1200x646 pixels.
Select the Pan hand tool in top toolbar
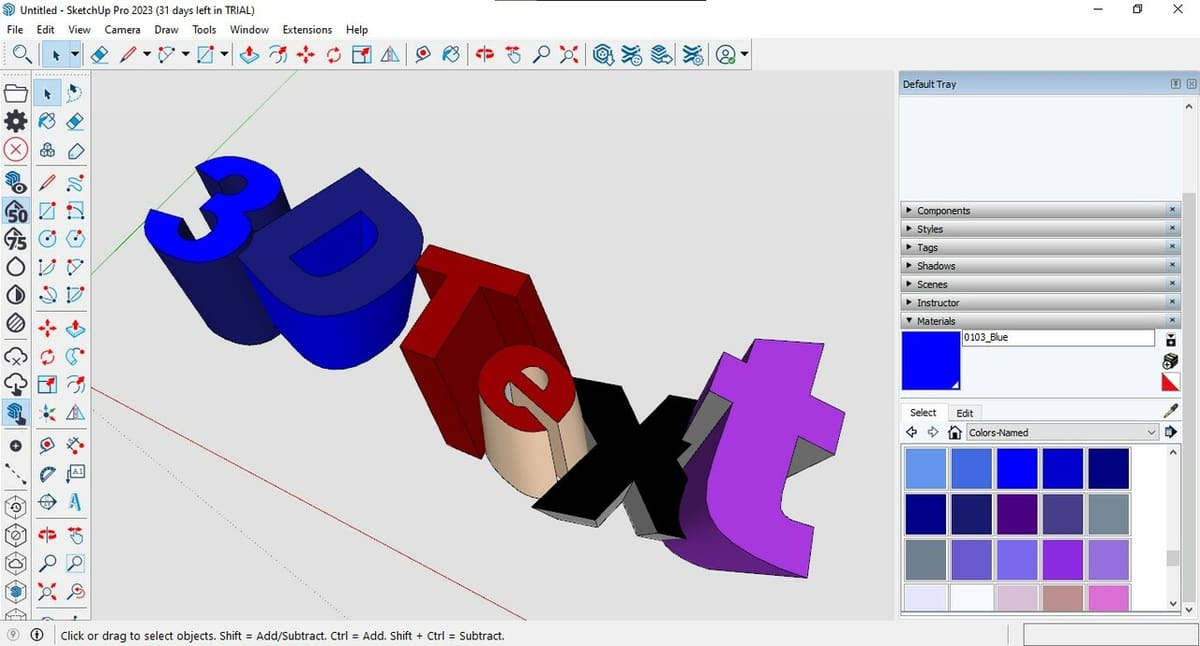tap(513, 55)
